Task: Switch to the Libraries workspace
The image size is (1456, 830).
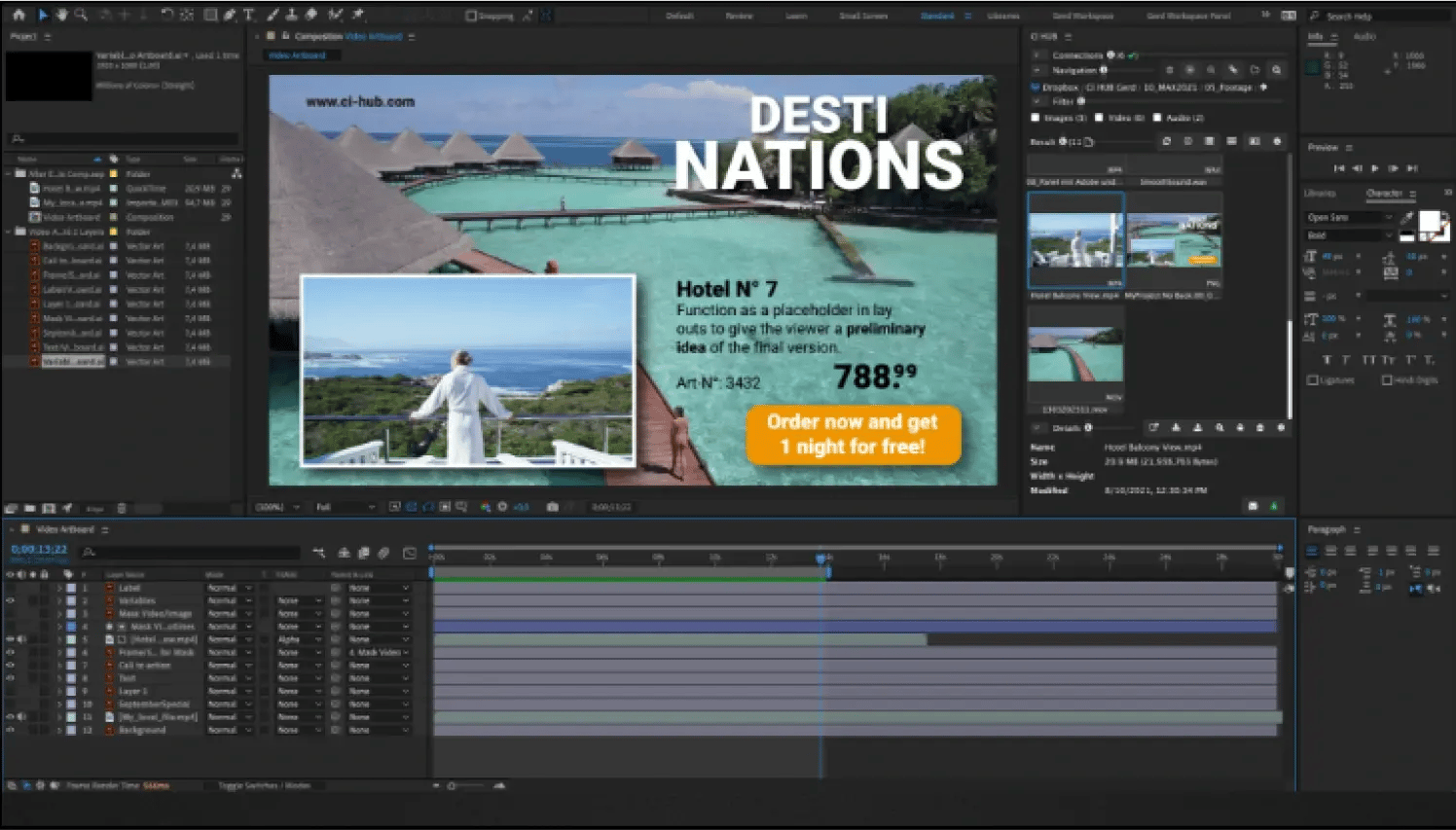Action: click(1003, 16)
